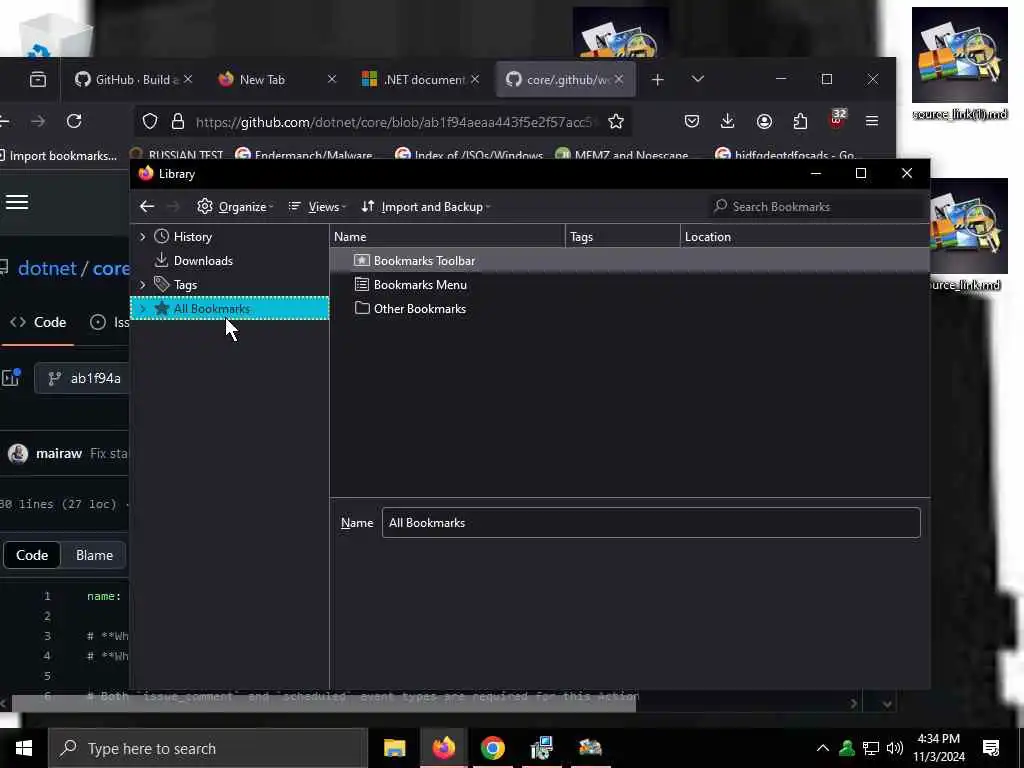The width and height of the screenshot is (1024, 768).
Task: Click the site security padlock icon
Action: 178,121
